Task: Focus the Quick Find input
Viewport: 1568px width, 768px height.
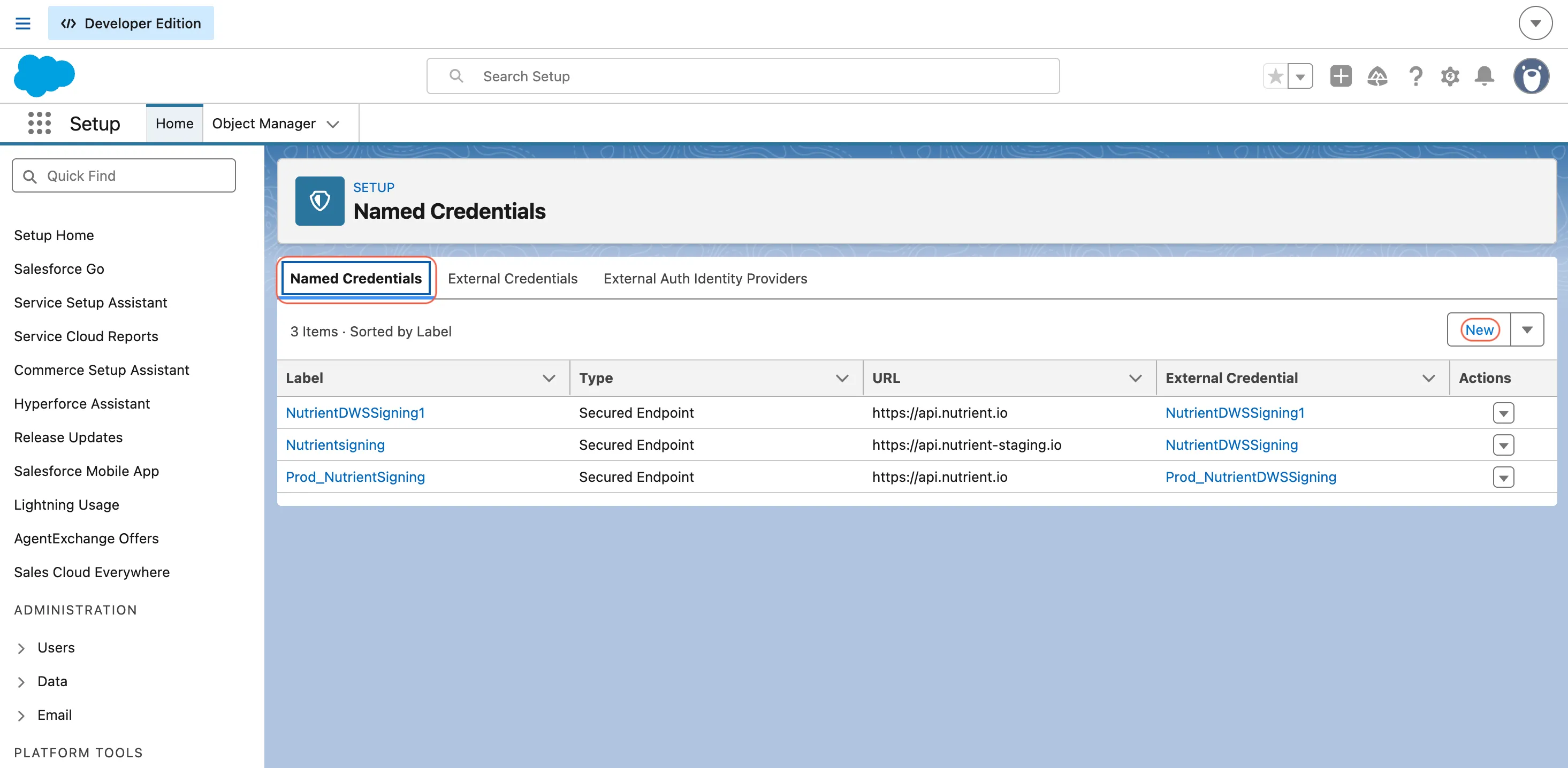Action: (x=124, y=176)
